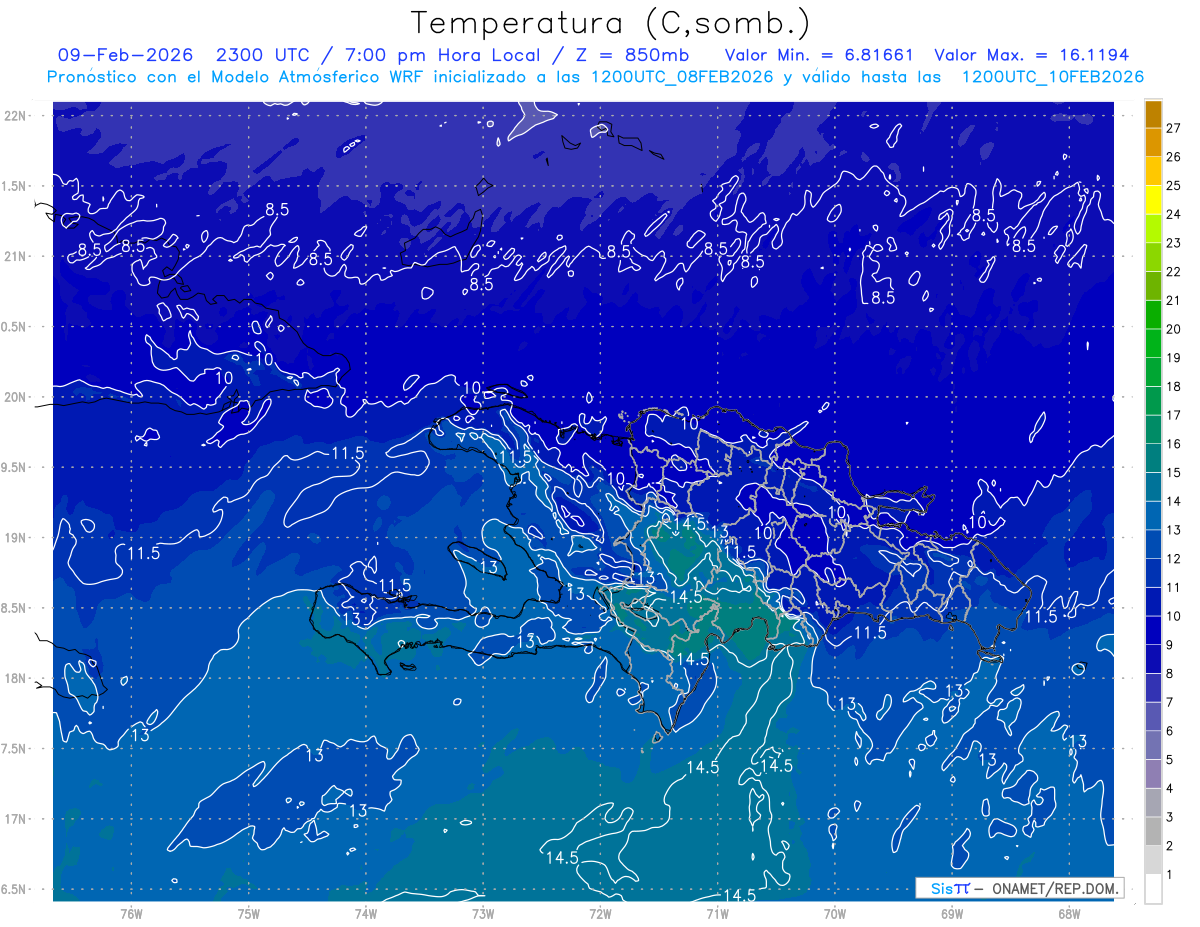This screenshot has width=1200, height=927.
Task: Click the "18N" latitude axis label
Action: click(16, 678)
